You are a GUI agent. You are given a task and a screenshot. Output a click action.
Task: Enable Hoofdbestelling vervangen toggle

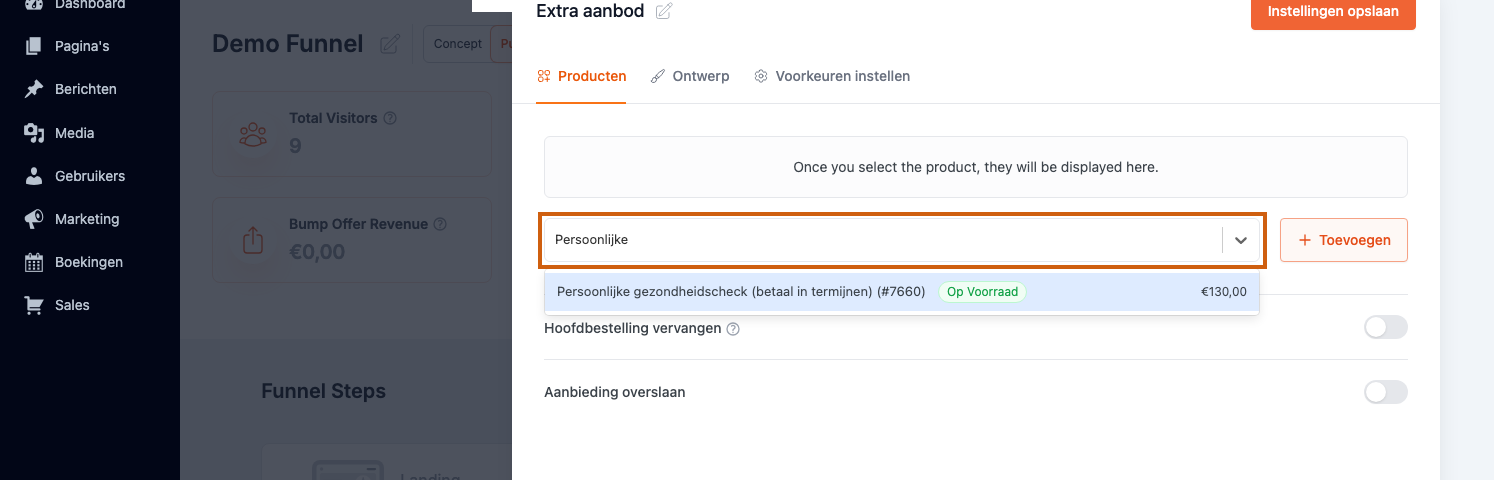pos(1386,327)
